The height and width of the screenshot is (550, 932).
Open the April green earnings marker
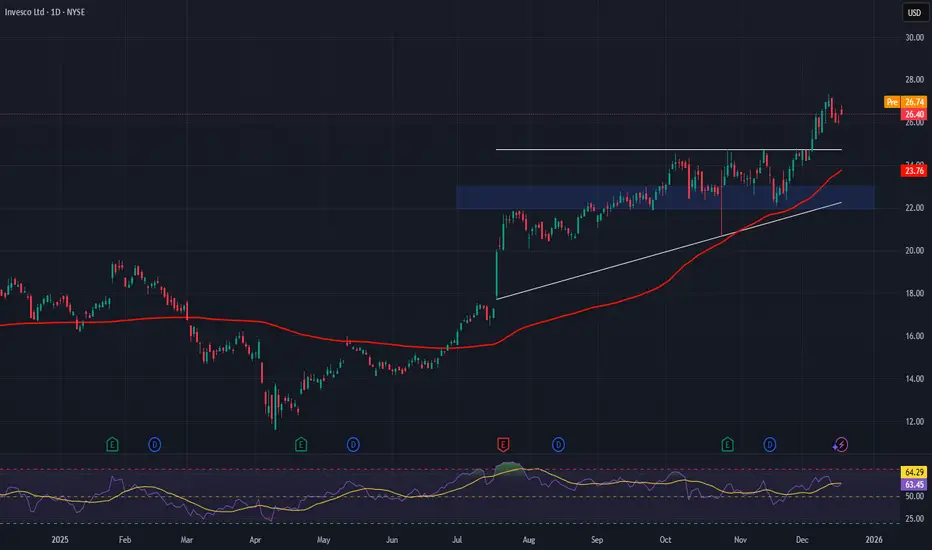point(301,444)
